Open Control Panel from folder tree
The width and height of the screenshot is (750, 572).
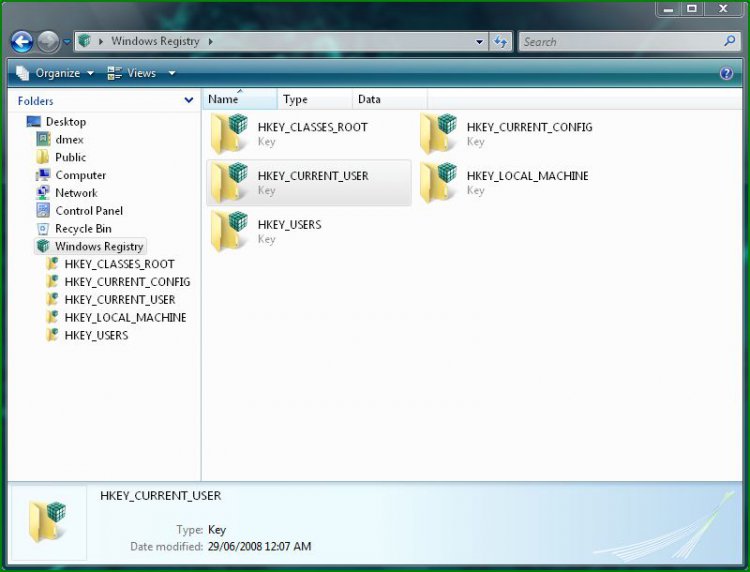click(89, 211)
